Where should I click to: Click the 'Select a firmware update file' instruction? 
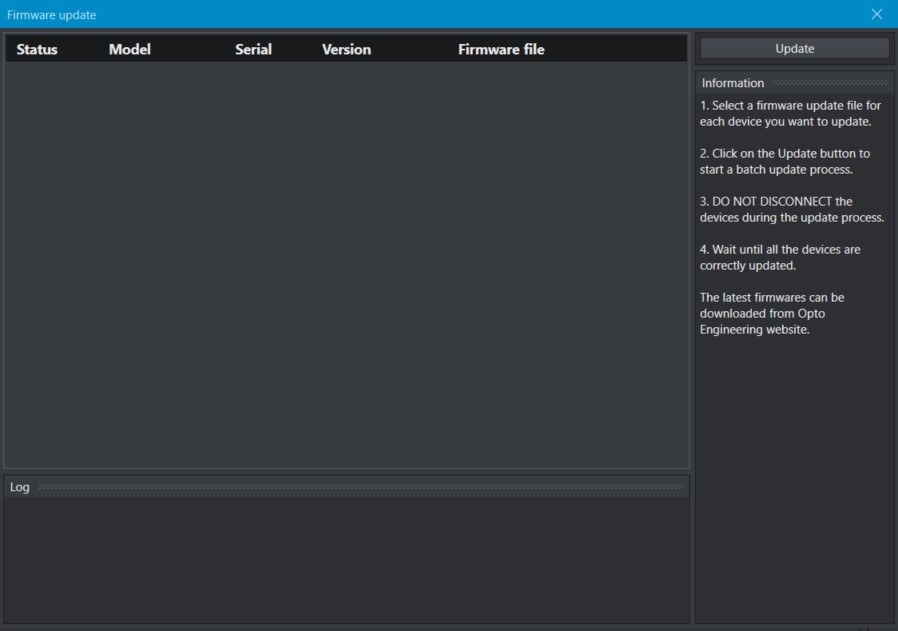point(790,113)
